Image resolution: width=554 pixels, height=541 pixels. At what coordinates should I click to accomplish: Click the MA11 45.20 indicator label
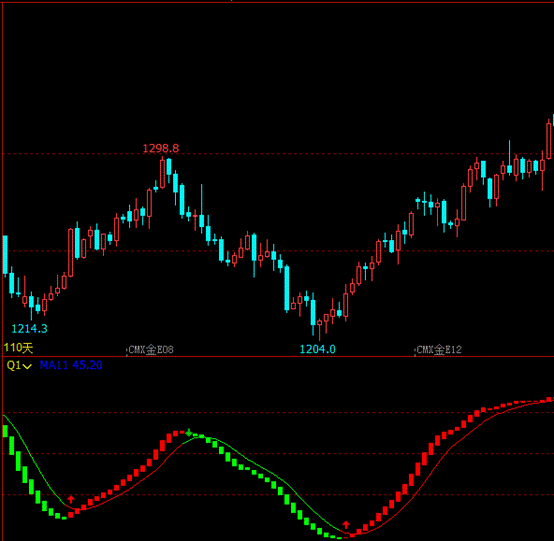(71, 365)
